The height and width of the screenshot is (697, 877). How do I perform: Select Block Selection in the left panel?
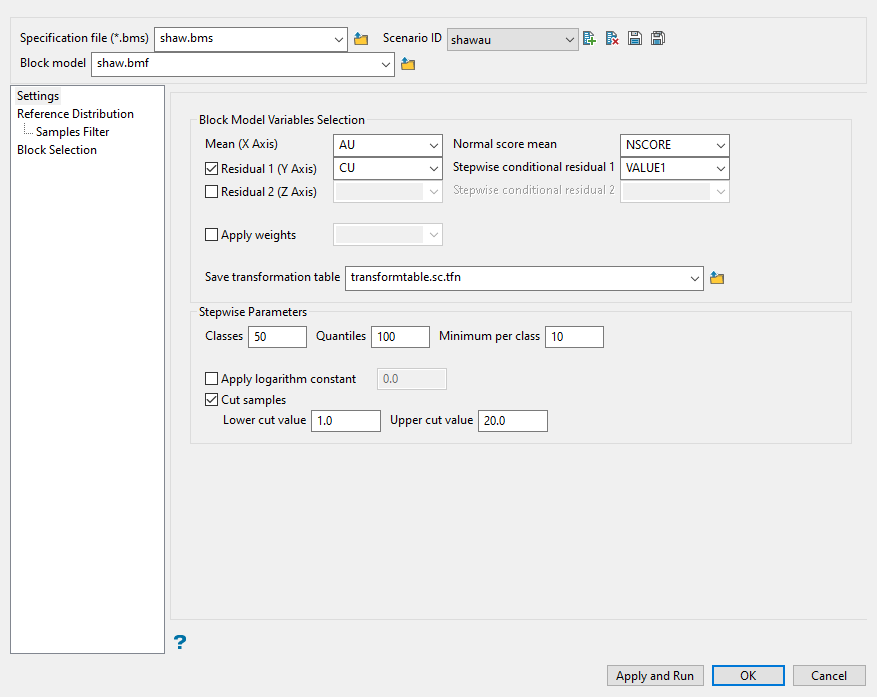tap(57, 150)
